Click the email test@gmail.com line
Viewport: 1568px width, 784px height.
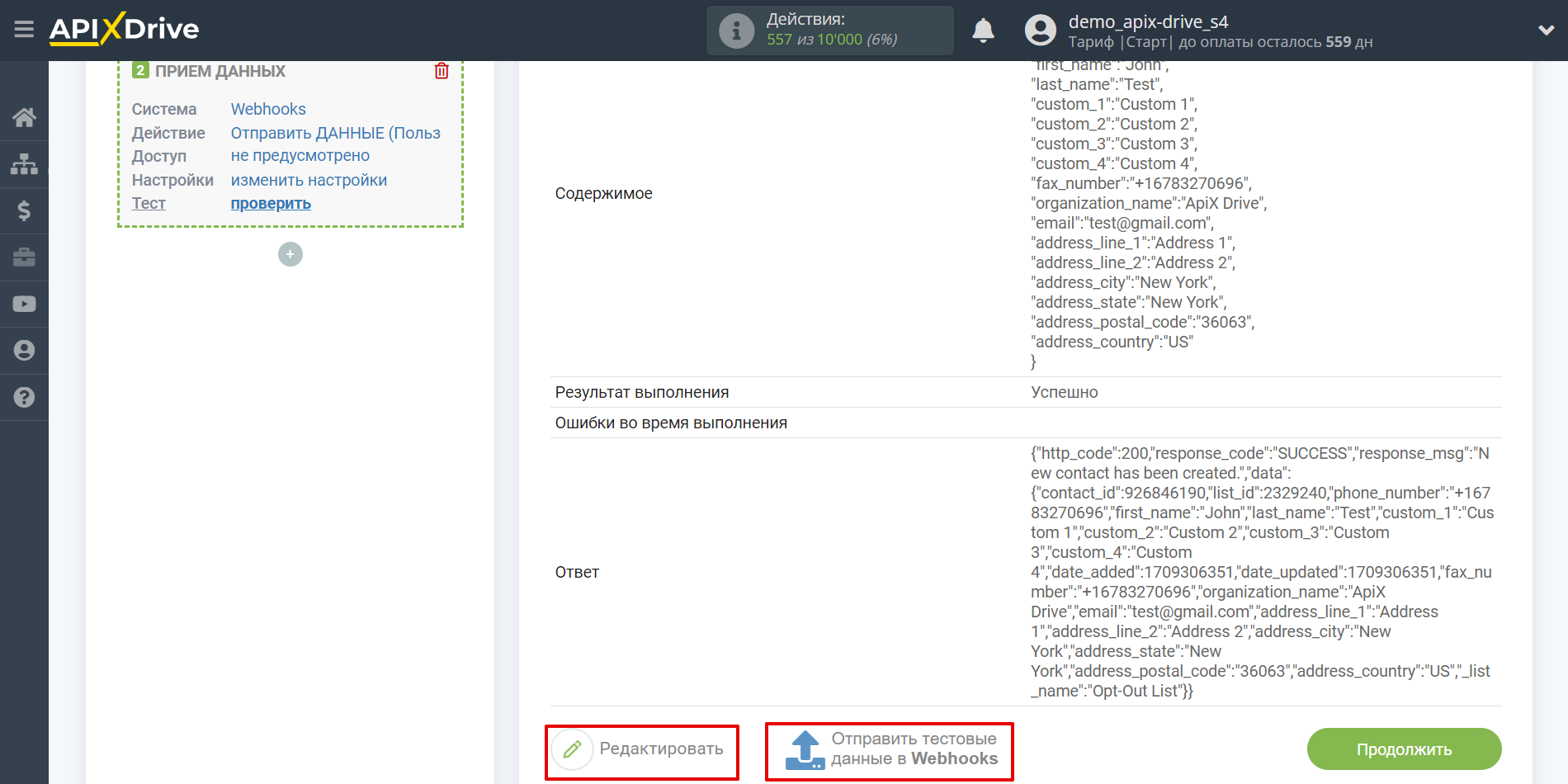pyautogui.click(x=1122, y=223)
